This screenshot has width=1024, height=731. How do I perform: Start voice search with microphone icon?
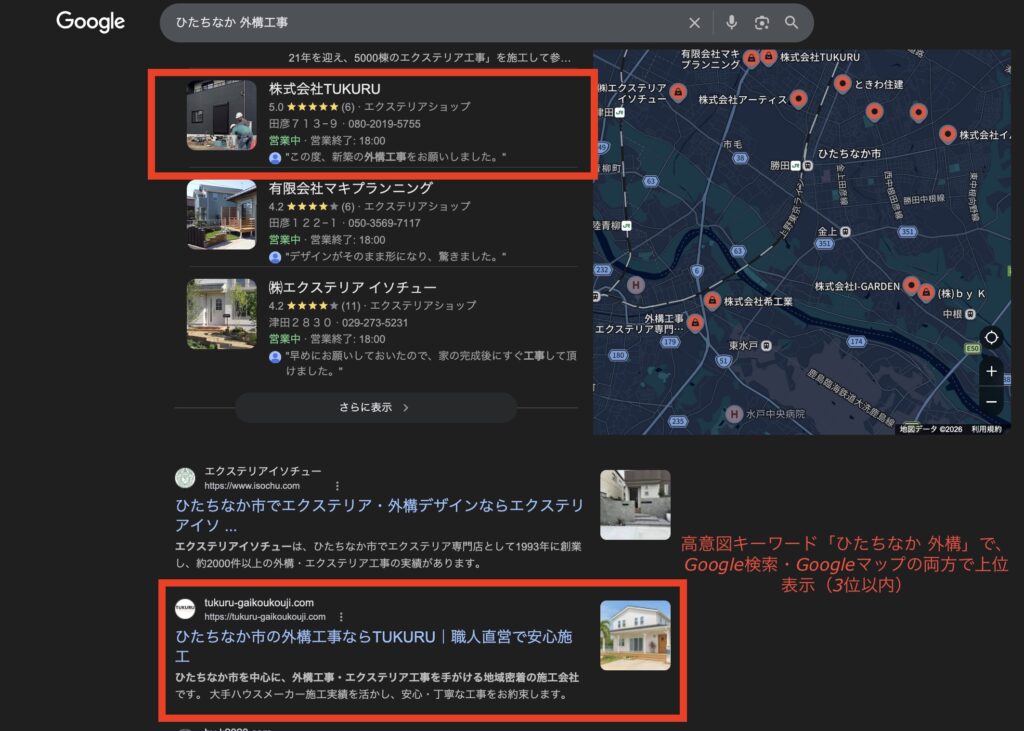point(731,23)
